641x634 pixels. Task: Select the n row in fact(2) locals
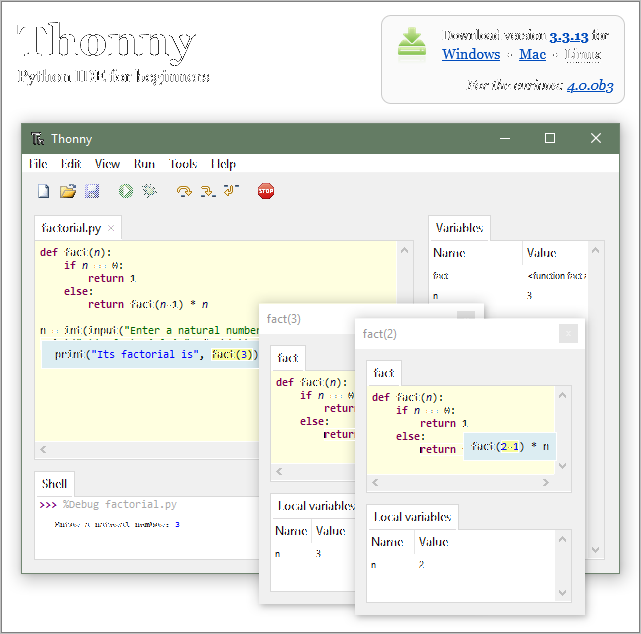[462, 565]
